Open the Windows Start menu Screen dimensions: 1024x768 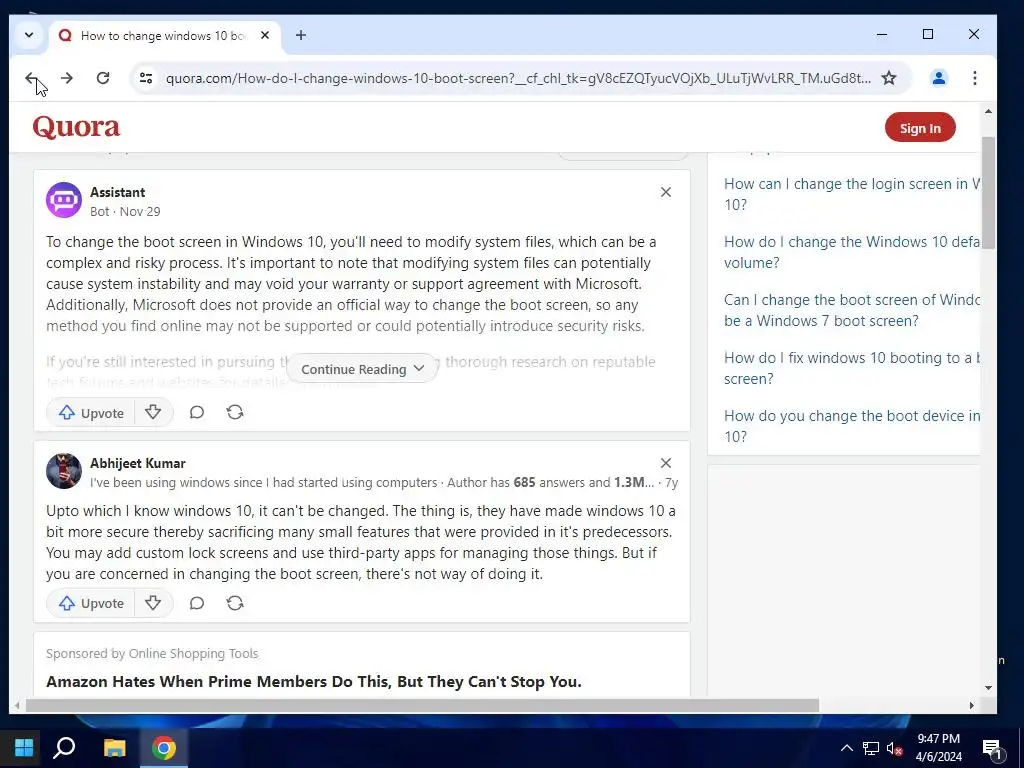click(x=24, y=748)
